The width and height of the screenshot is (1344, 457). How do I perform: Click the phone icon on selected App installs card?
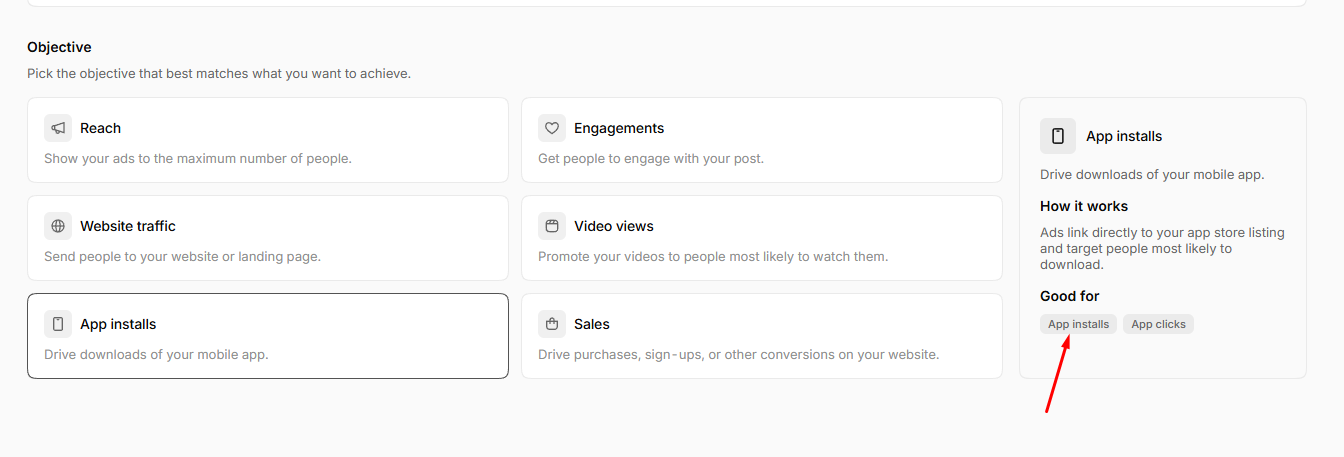tap(58, 324)
